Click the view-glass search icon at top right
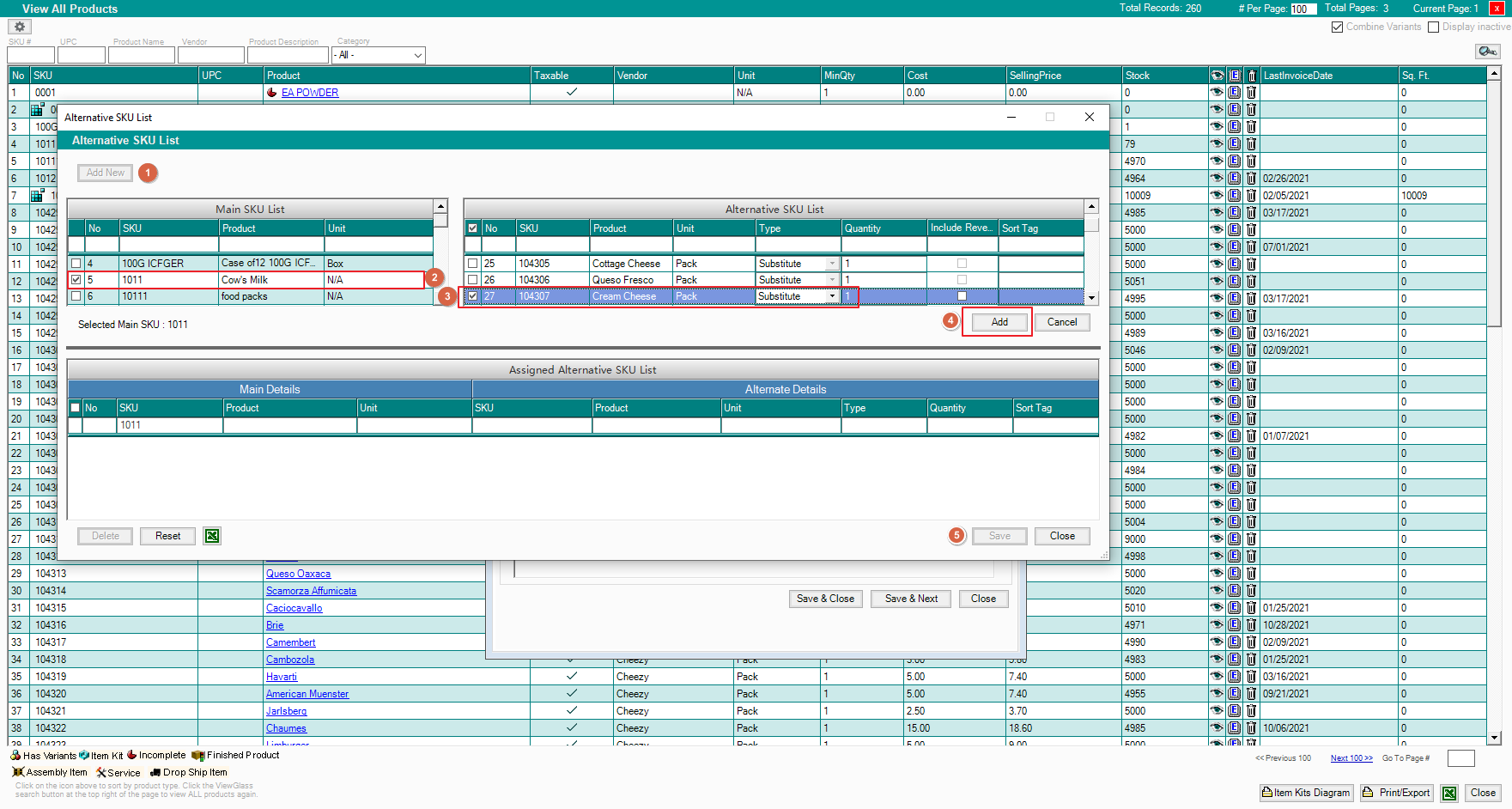Viewport: 1512px width, 809px height. 1487,52
